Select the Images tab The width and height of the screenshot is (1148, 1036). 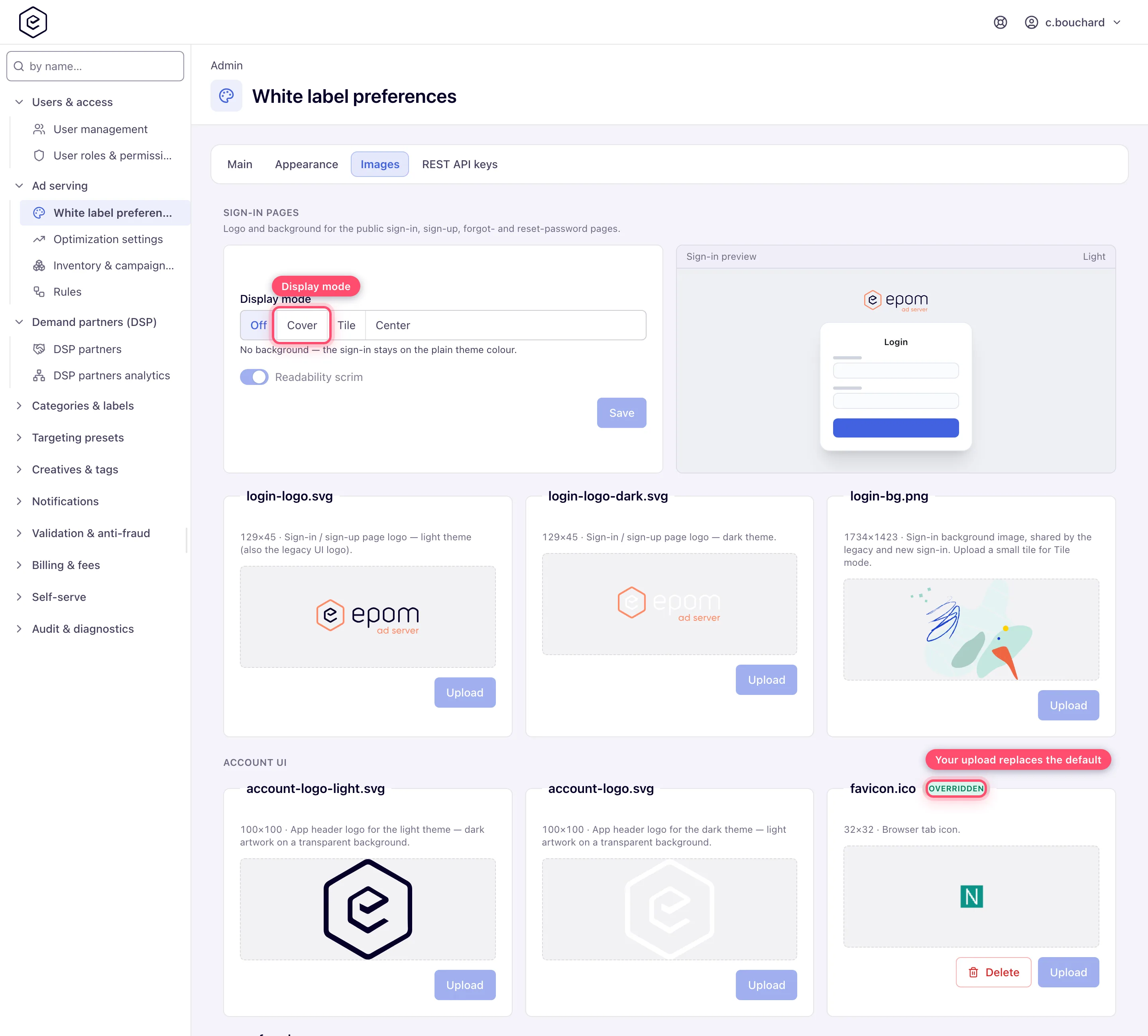click(380, 164)
